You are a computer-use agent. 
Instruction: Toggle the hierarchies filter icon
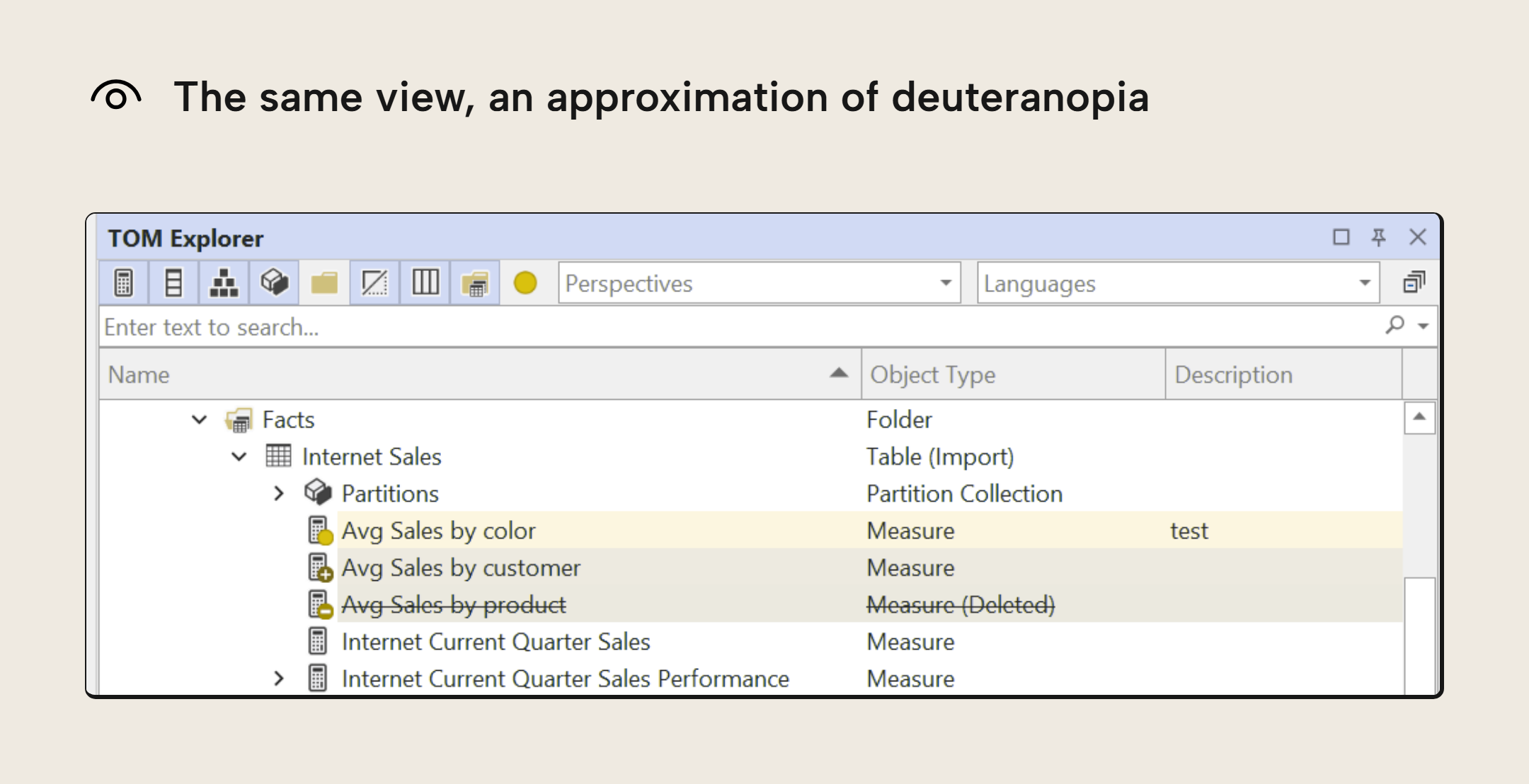point(224,283)
